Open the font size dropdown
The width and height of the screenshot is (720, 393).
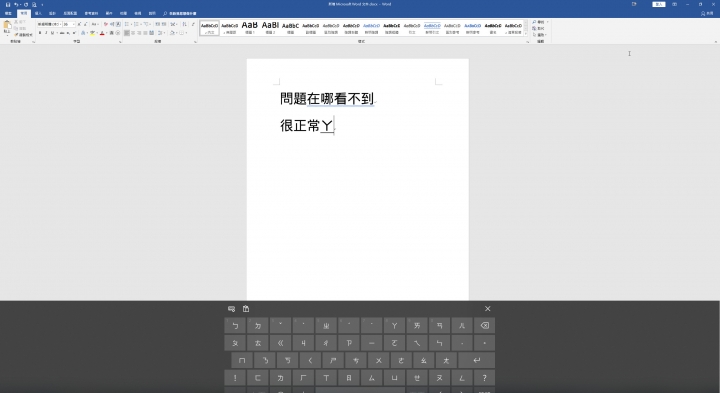click(73, 24)
